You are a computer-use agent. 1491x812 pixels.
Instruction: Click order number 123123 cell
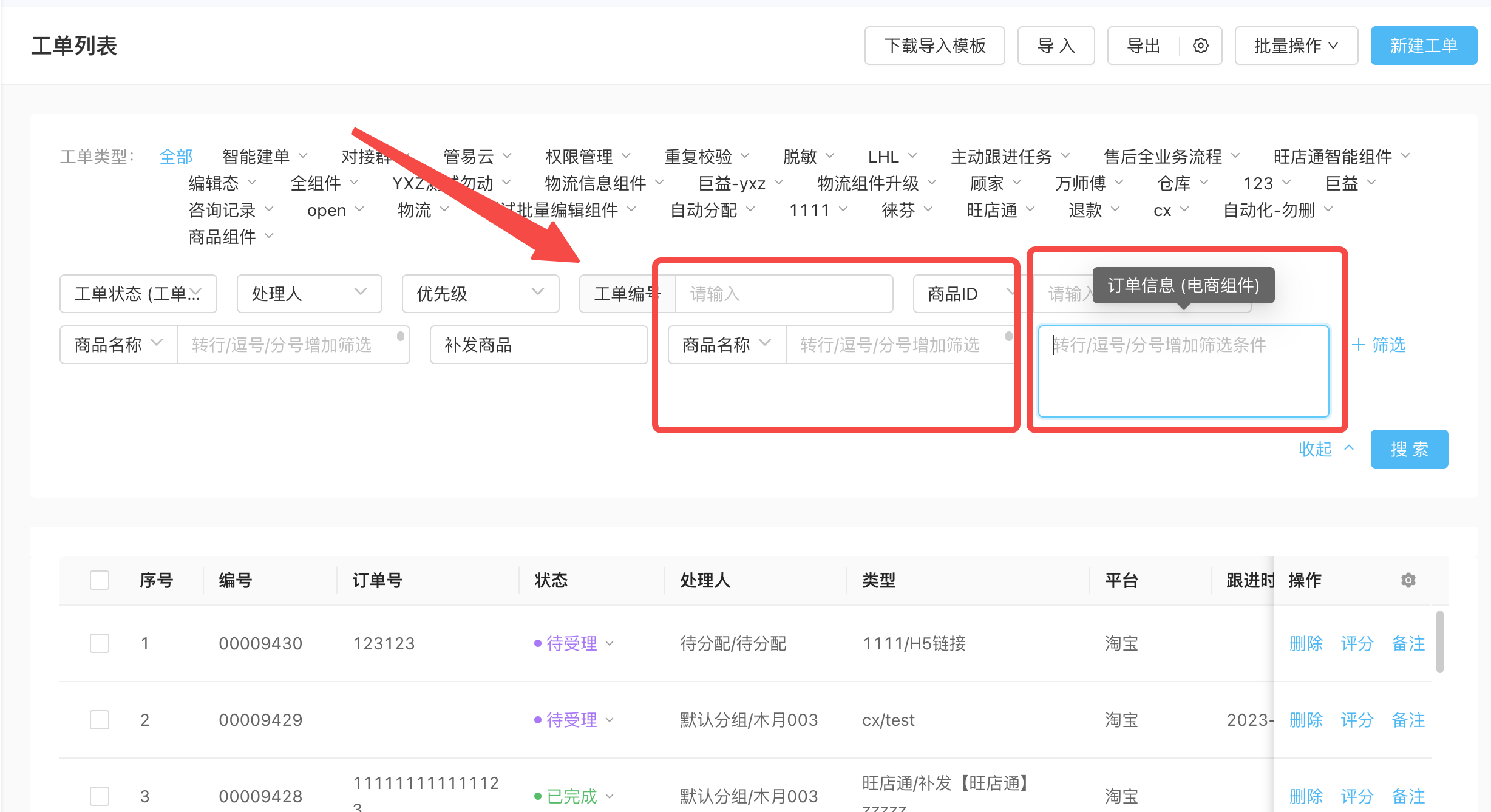coord(384,643)
